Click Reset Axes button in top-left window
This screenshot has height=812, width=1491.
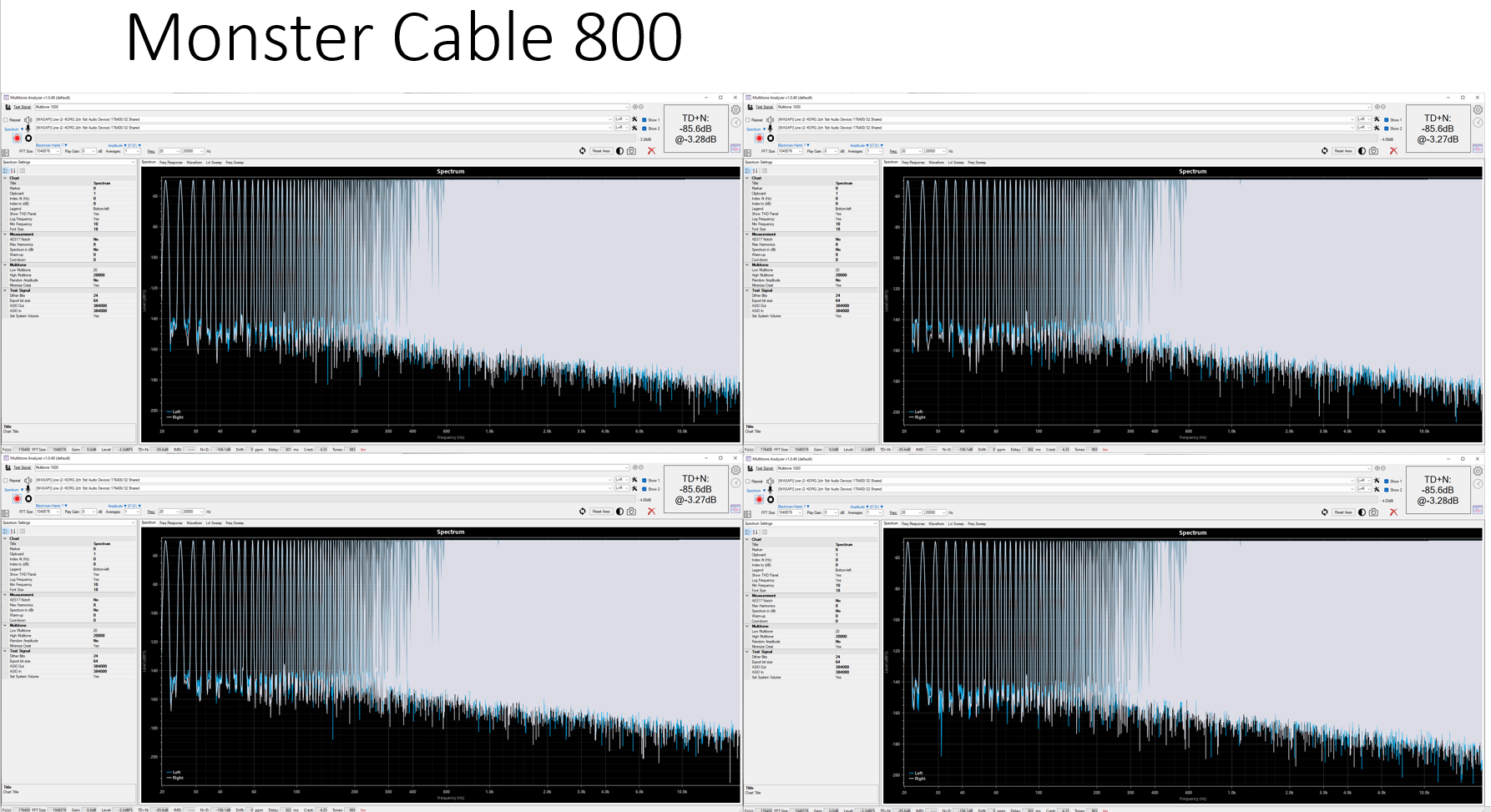[x=601, y=151]
